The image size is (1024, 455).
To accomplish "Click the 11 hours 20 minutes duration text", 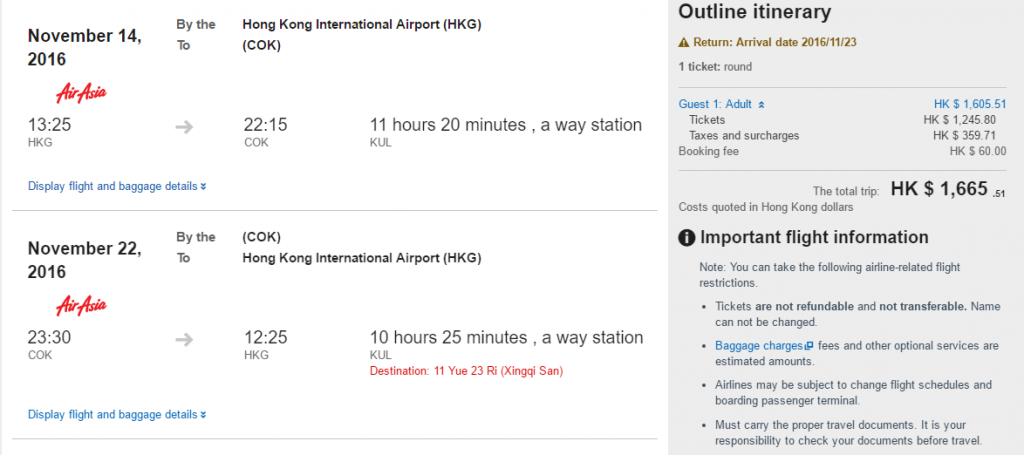I will pos(448,125).
